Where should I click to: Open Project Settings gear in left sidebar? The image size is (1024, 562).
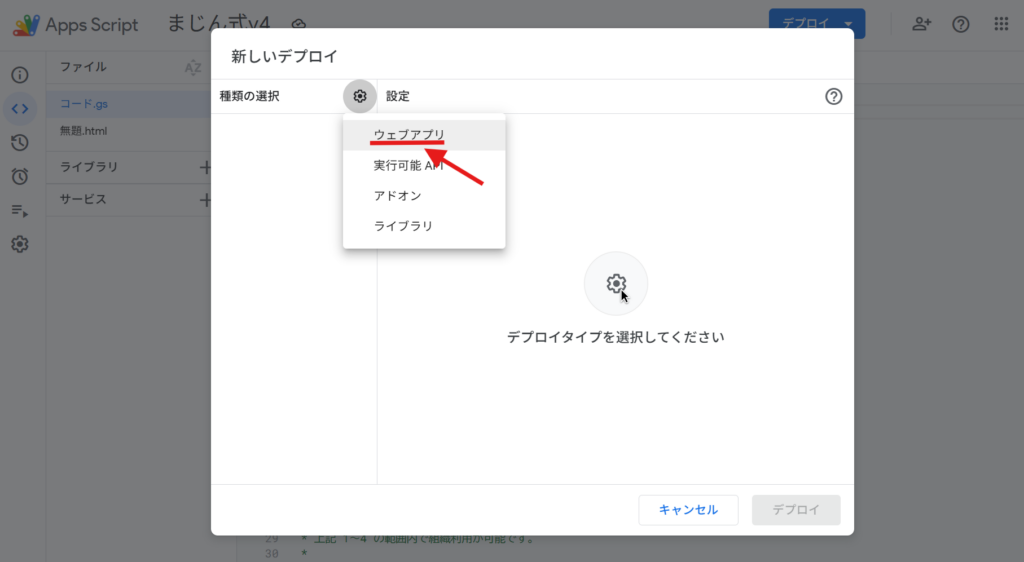click(20, 244)
